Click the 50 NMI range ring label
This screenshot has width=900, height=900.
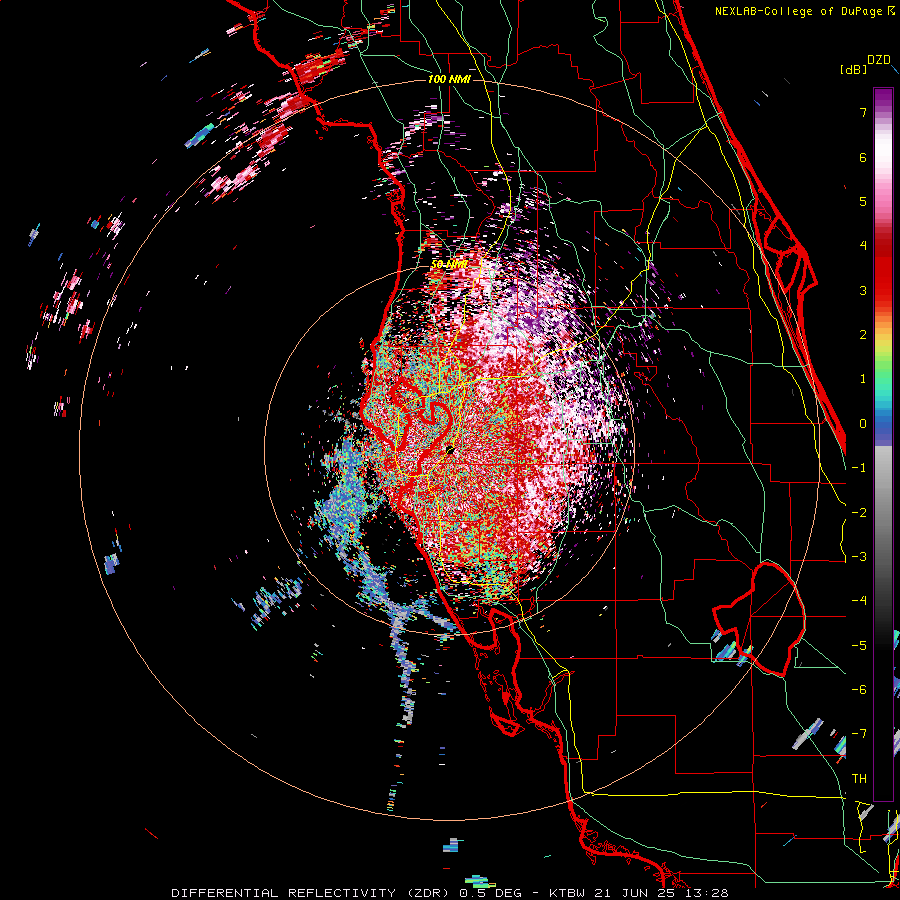tap(449, 264)
